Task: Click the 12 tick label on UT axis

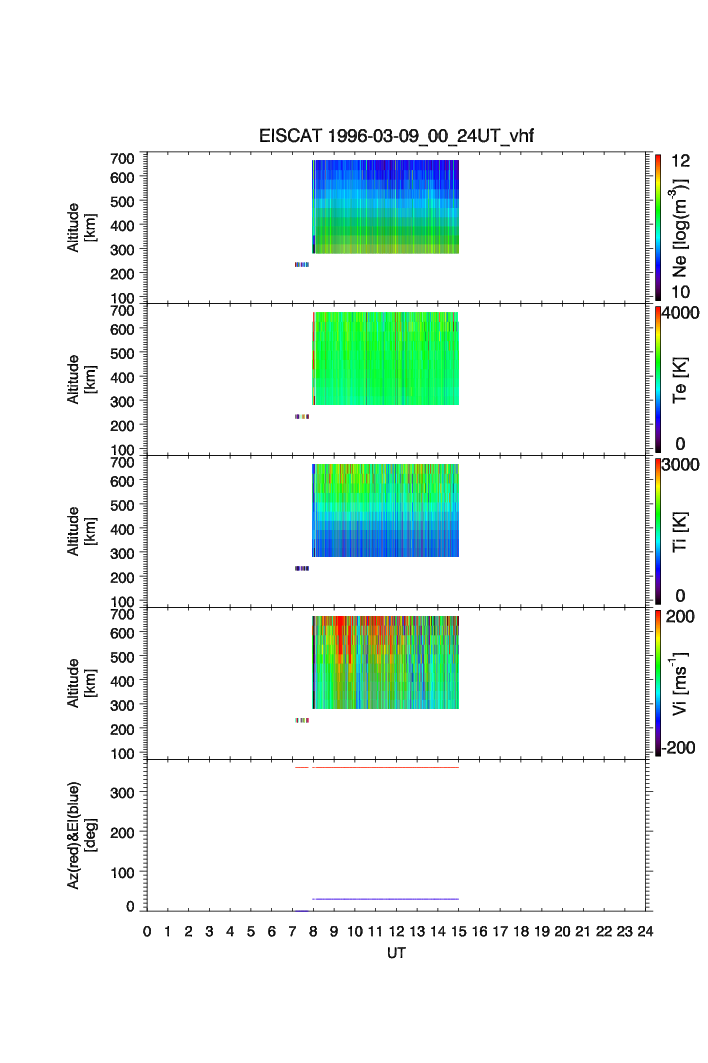Action: pyautogui.click(x=396, y=931)
